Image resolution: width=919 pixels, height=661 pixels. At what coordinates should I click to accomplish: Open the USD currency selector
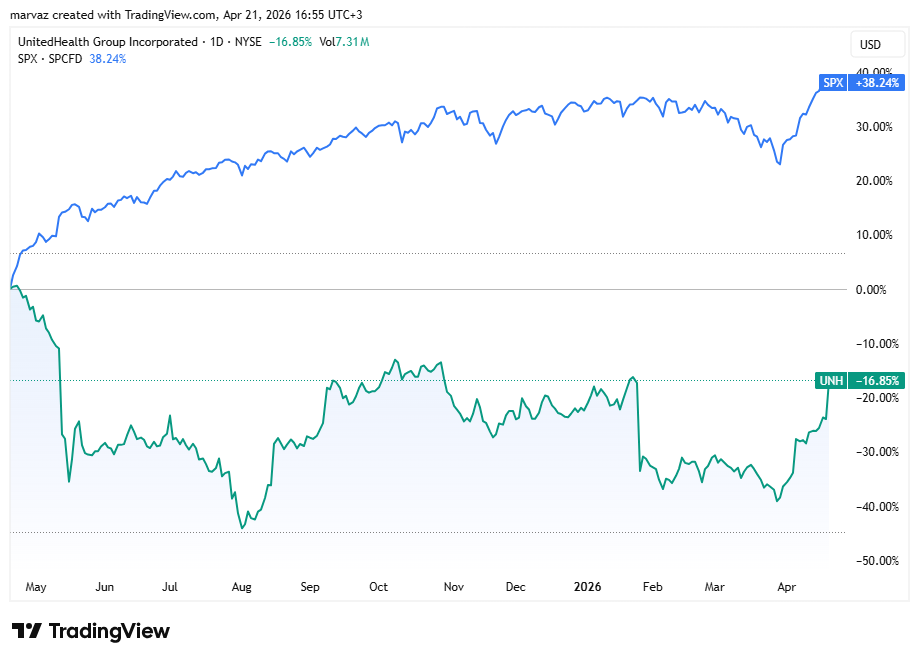(x=870, y=44)
